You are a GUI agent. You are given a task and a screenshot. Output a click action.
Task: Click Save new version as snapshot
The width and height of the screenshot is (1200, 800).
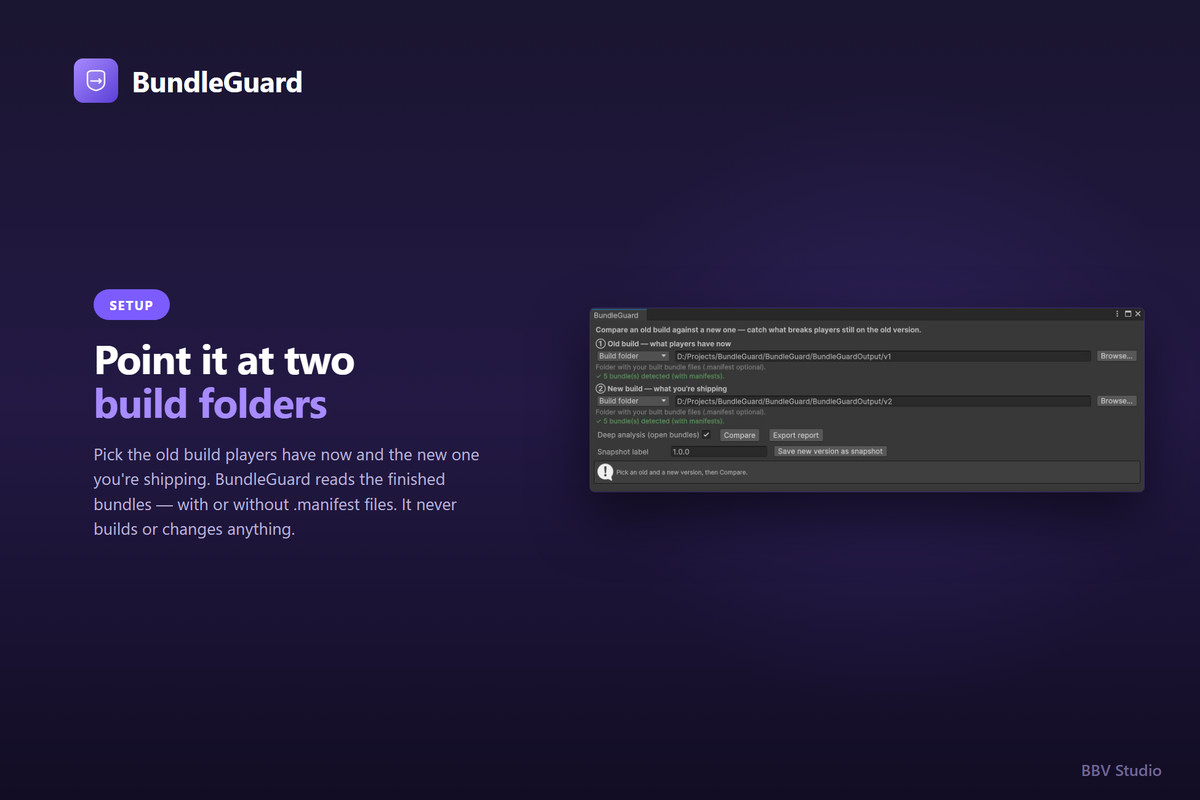point(830,451)
